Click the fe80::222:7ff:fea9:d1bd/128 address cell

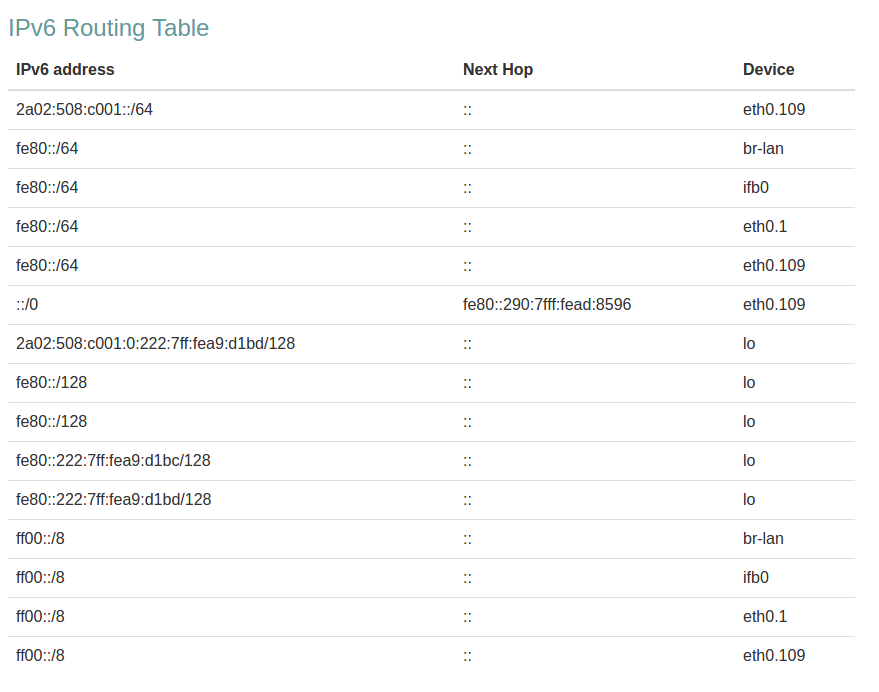(113, 499)
